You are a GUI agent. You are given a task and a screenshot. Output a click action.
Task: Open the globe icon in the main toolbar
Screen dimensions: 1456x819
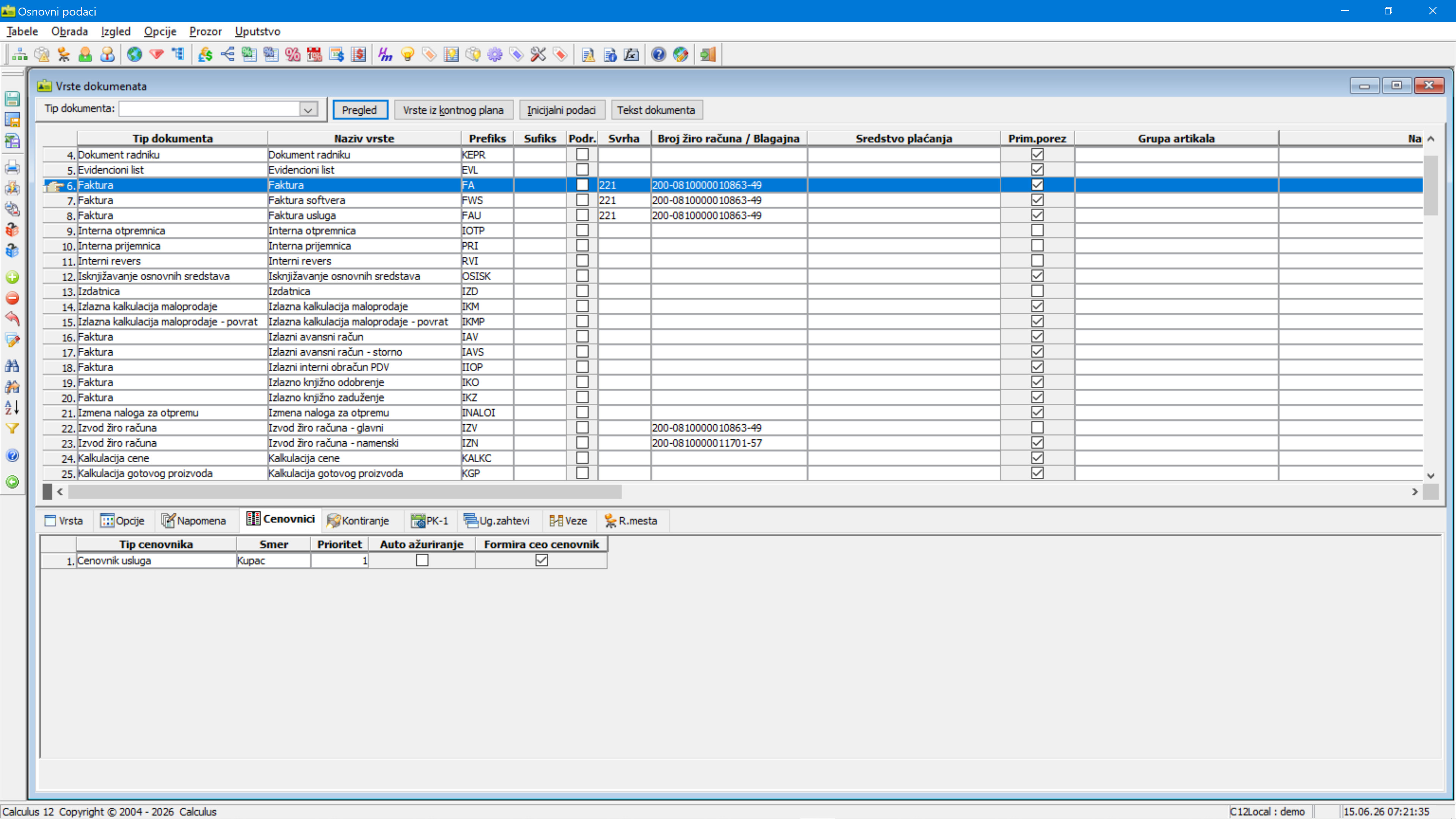[135, 54]
